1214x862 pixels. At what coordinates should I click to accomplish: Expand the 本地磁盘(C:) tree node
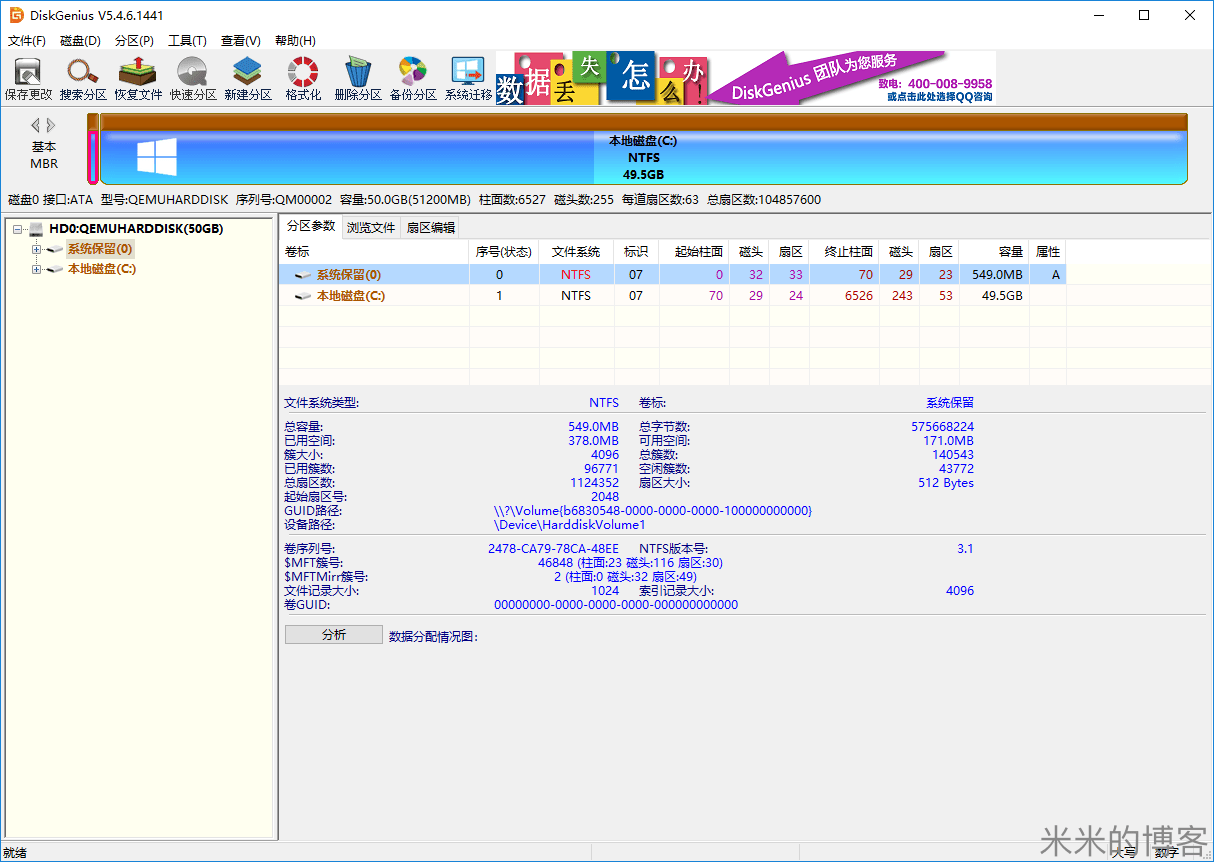(x=35, y=268)
